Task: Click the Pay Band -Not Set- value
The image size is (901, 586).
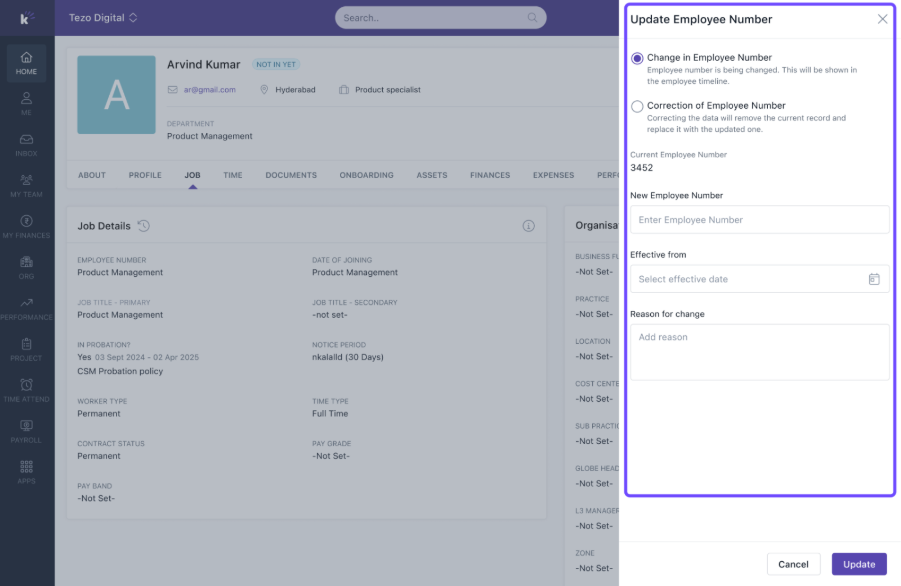Action: pyautogui.click(x=96, y=498)
